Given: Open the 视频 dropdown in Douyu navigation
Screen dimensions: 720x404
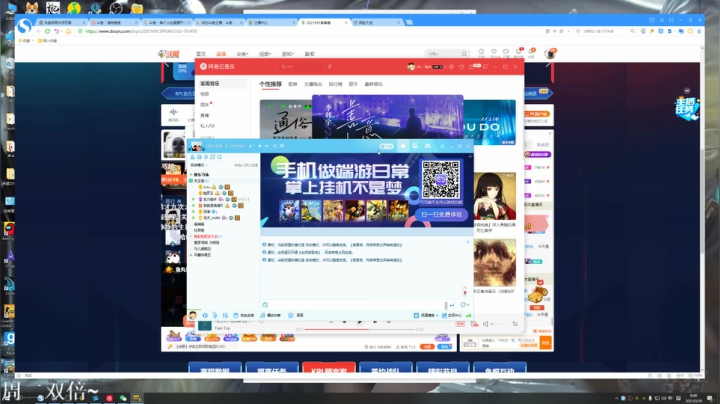Looking at the screenshot, I should coord(265,54).
